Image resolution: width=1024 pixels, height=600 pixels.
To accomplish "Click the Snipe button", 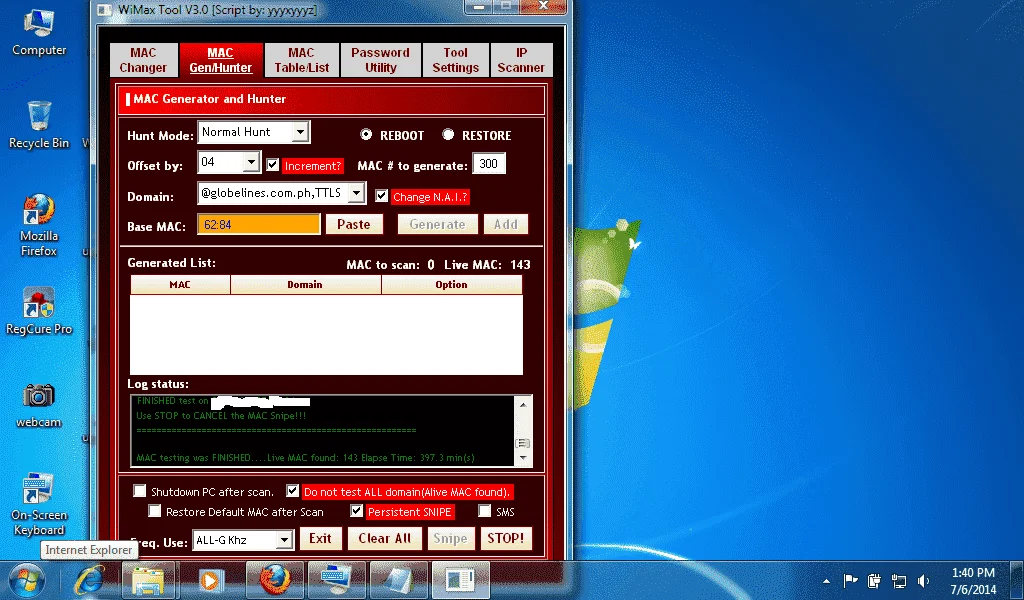I will (451, 539).
